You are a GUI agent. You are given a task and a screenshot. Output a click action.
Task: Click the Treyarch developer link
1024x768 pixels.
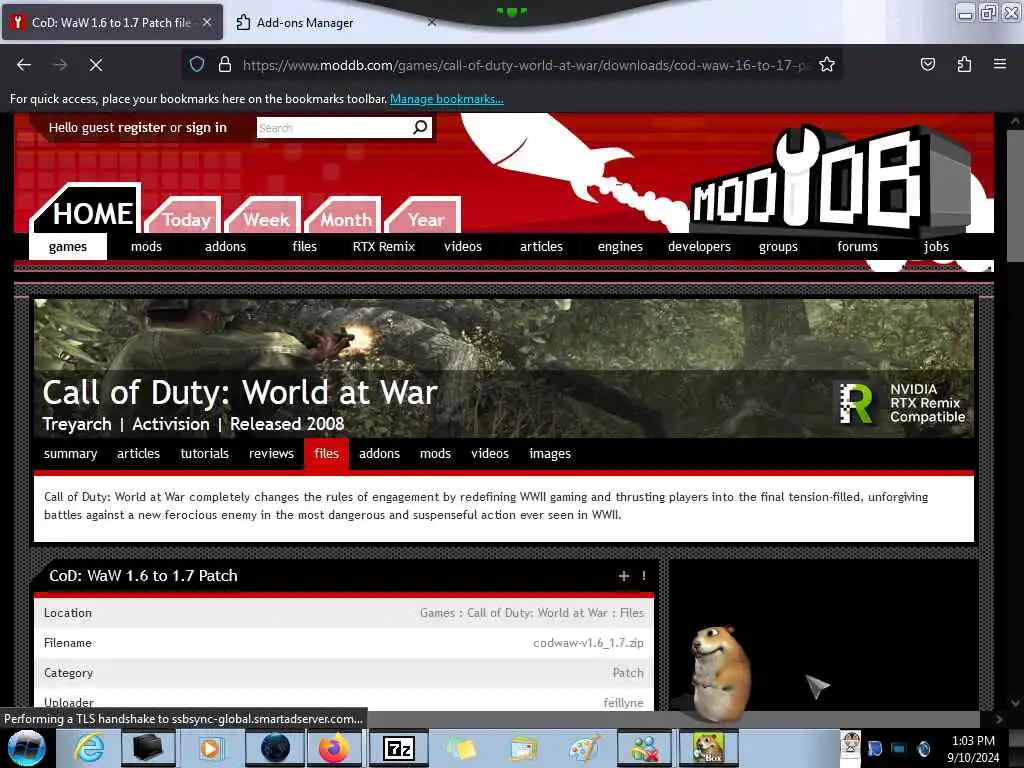pyautogui.click(x=77, y=424)
